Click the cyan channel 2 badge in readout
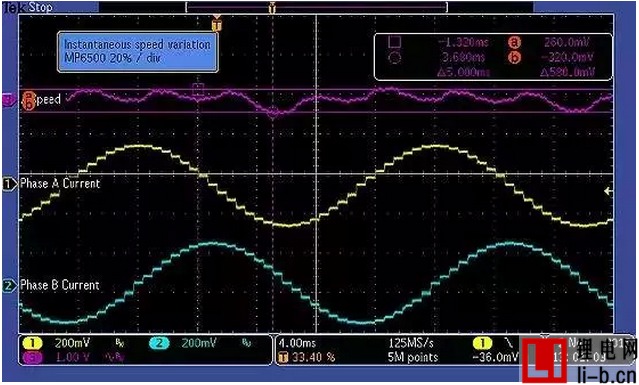Viewport: 639px width, 385px height. tap(160, 343)
